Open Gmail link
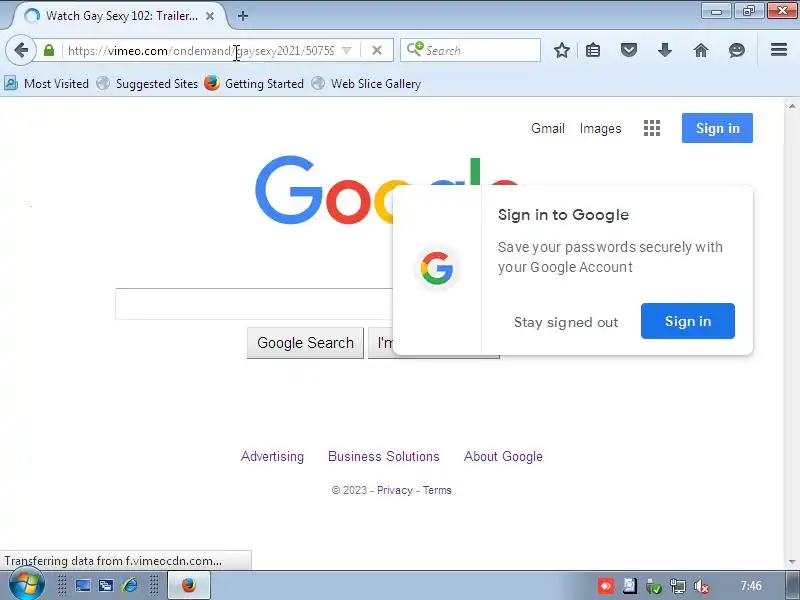The height and width of the screenshot is (600, 800). tap(547, 129)
